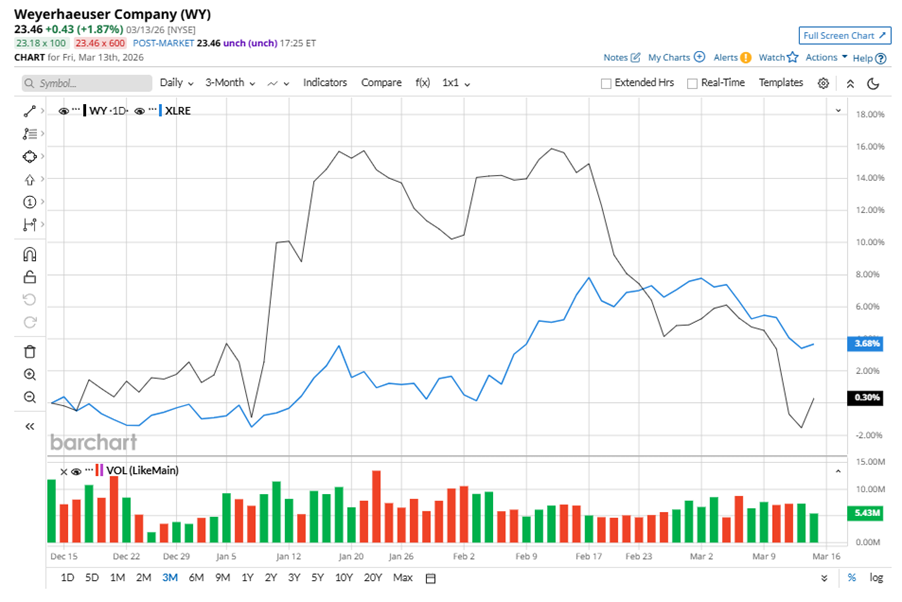
Task: Click the Help question mark icon
Action: coord(881,58)
